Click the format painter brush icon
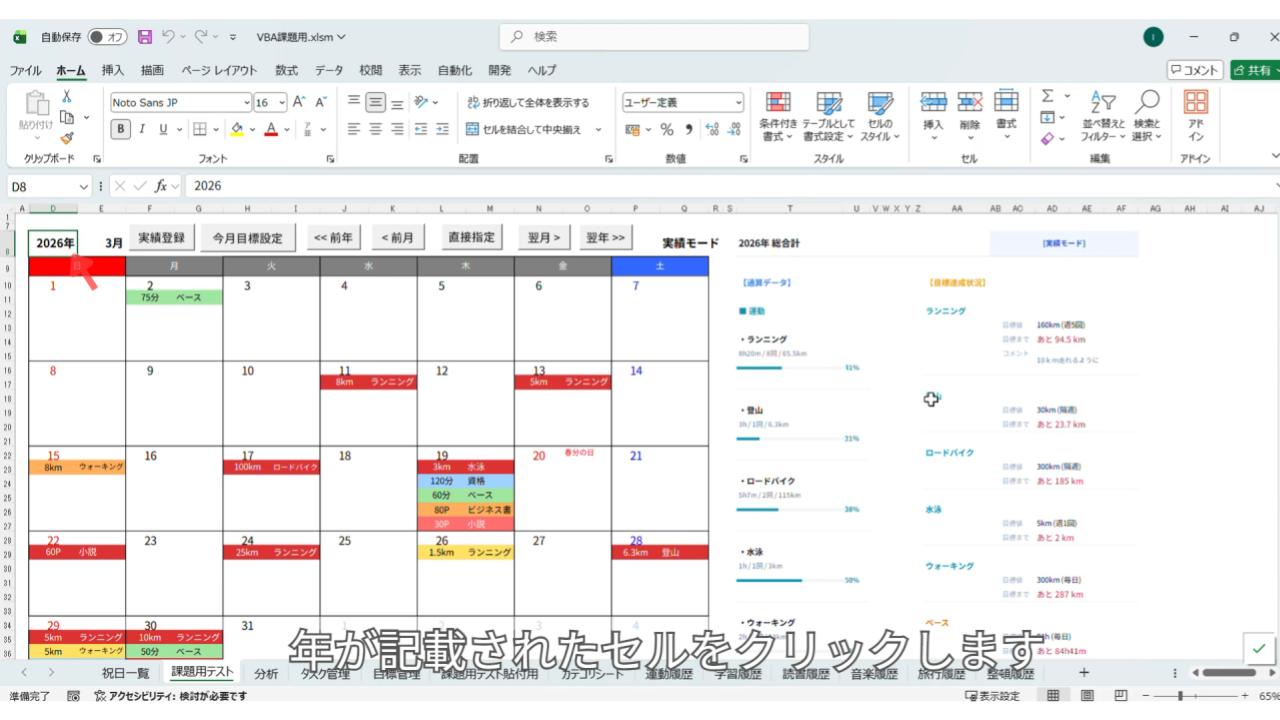This screenshot has height=720, width=1280. (x=67, y=138)
